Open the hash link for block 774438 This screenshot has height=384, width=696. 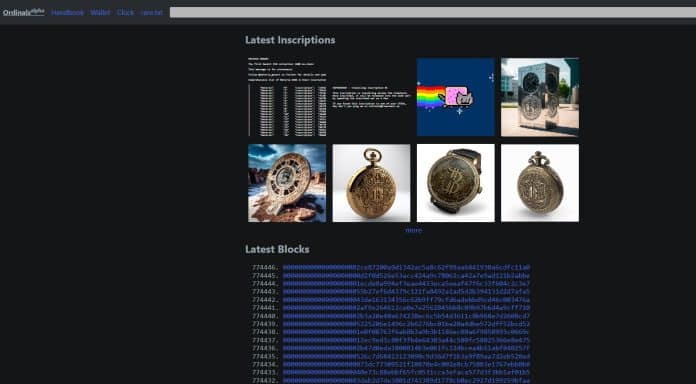coord(407,332)
